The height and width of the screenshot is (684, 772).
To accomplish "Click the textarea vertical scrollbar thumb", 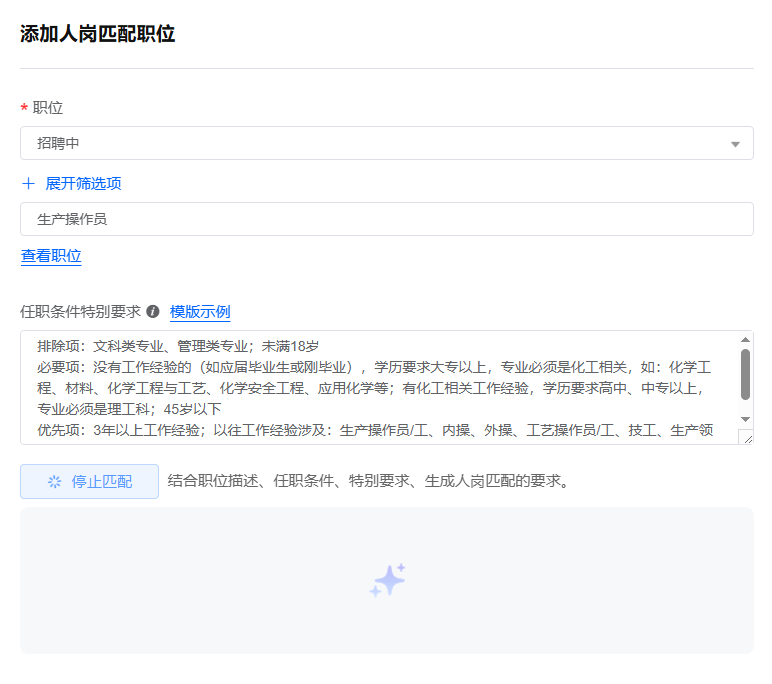I will 745,374.
